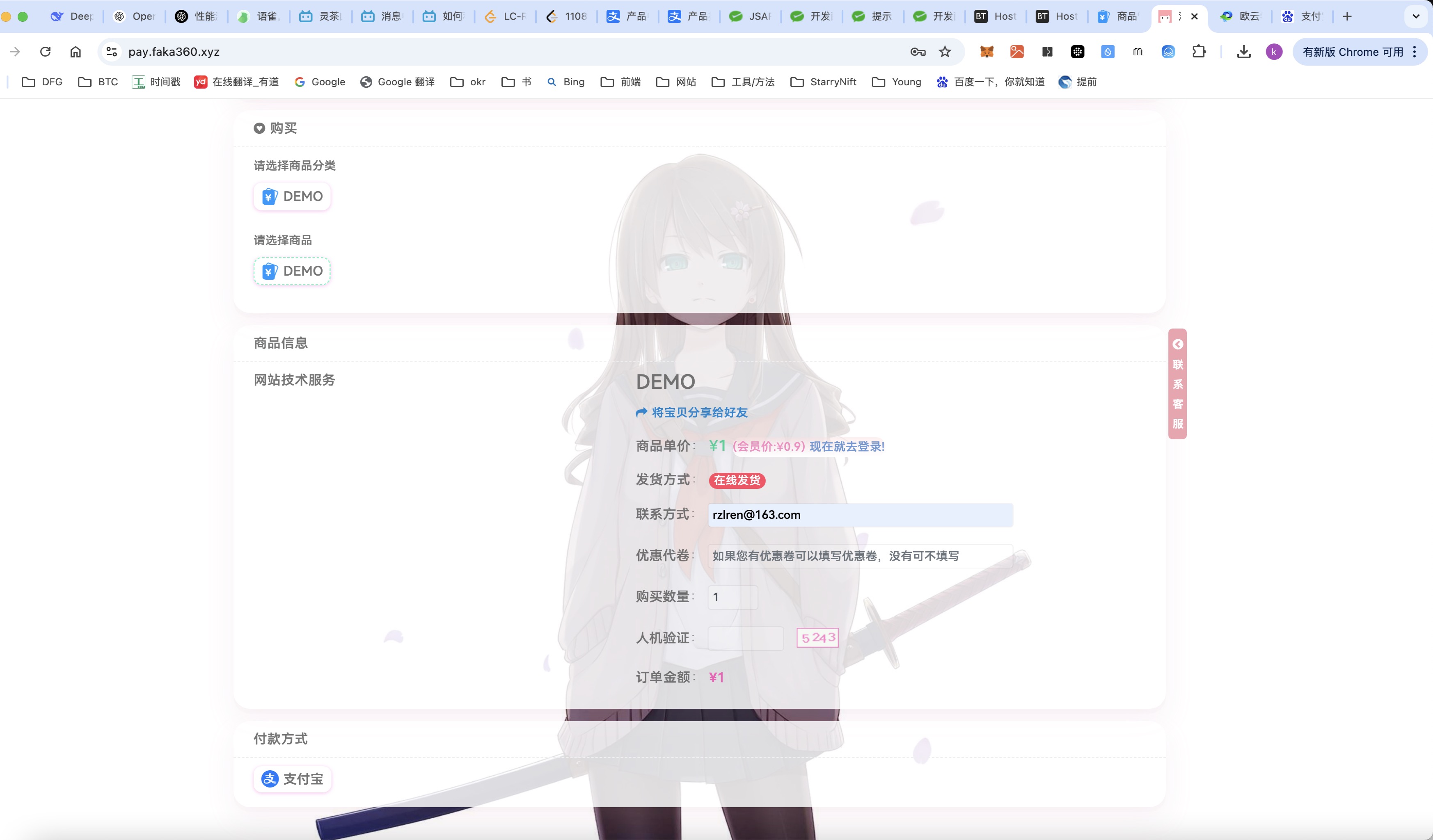Refresh the 5243 captcha image
This screenshot has height=840, width=1433.
tap(818, 638)
